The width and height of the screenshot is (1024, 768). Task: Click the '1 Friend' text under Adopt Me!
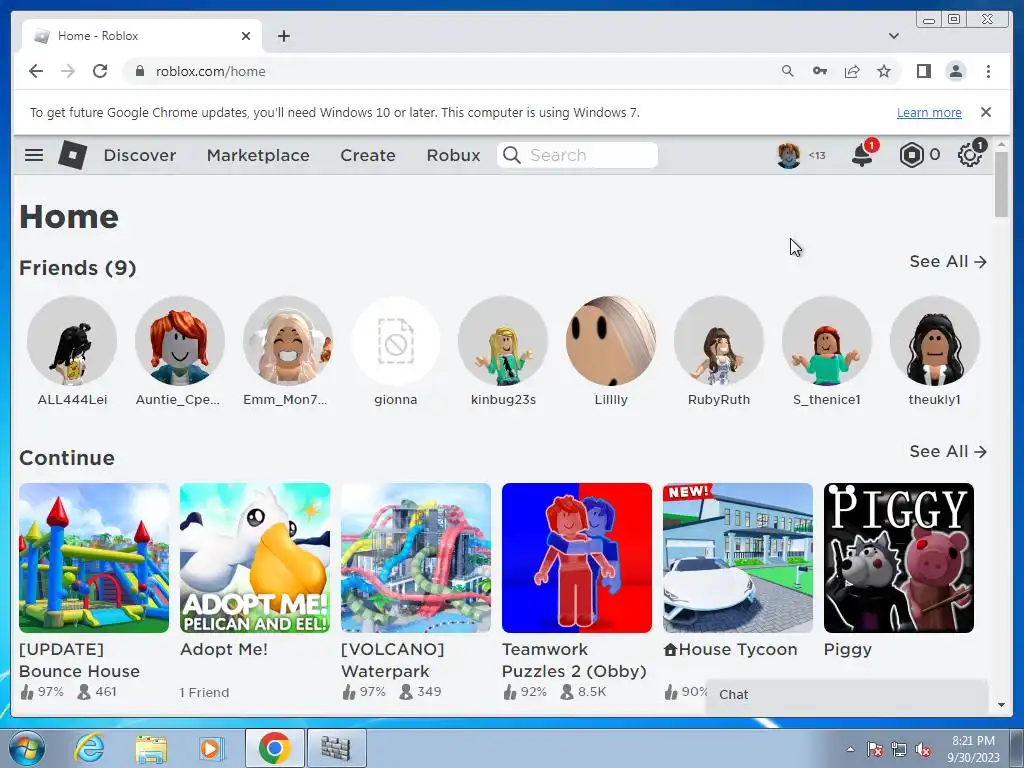coord(204,692)
